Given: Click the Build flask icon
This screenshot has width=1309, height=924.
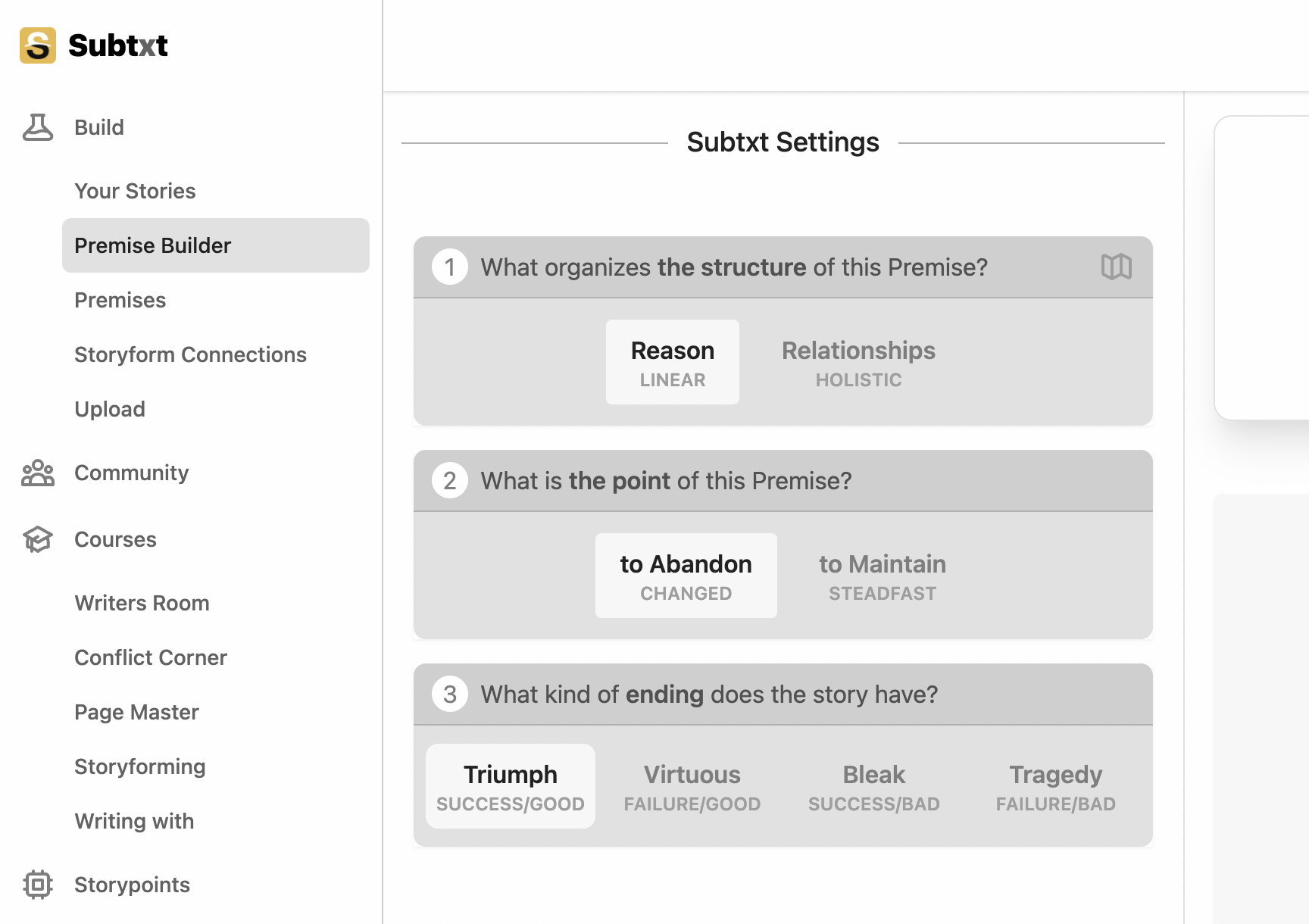Looking at the screenshot, I should point(38,127).
